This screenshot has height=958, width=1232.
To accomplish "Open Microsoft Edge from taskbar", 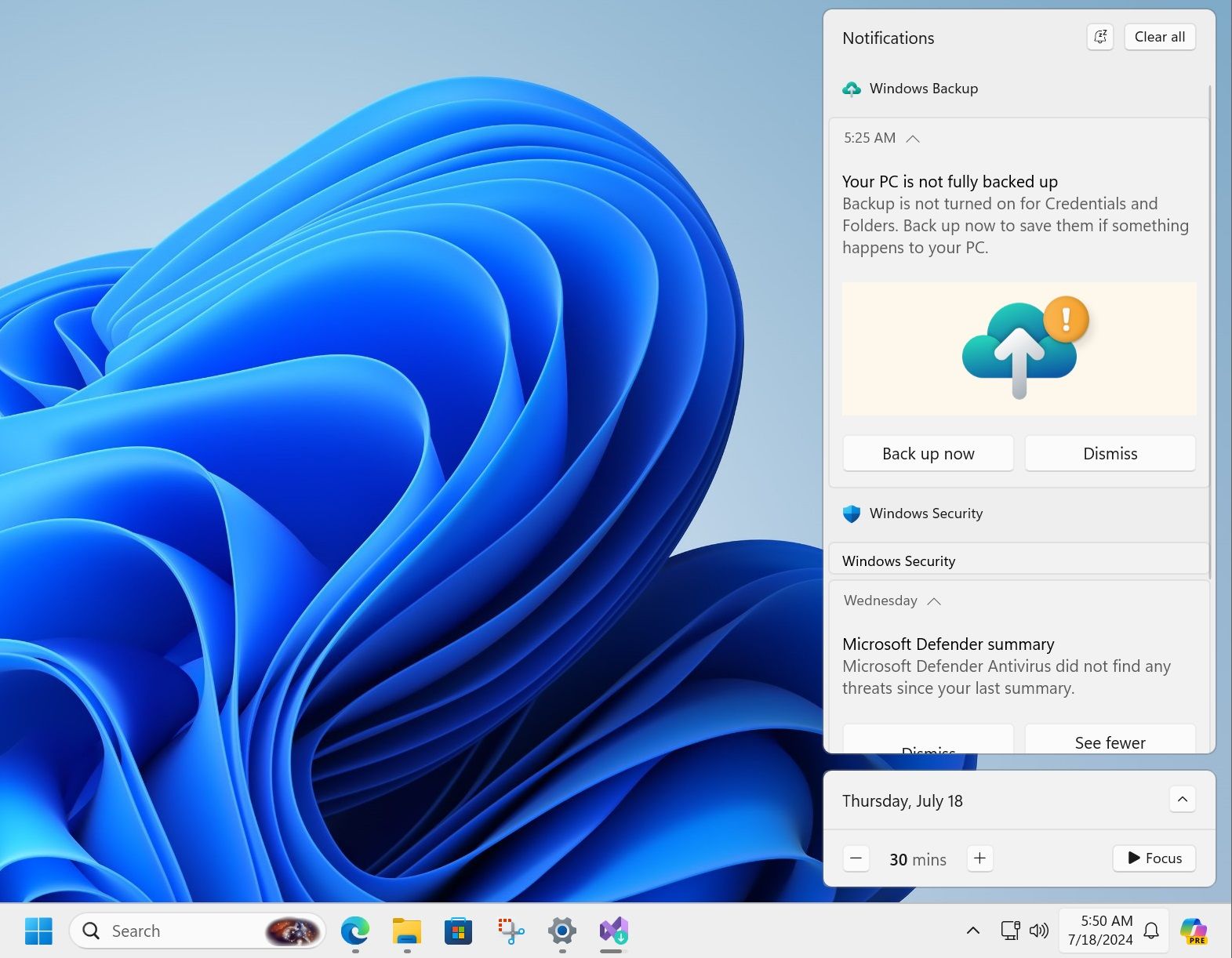I will (355, 931).
